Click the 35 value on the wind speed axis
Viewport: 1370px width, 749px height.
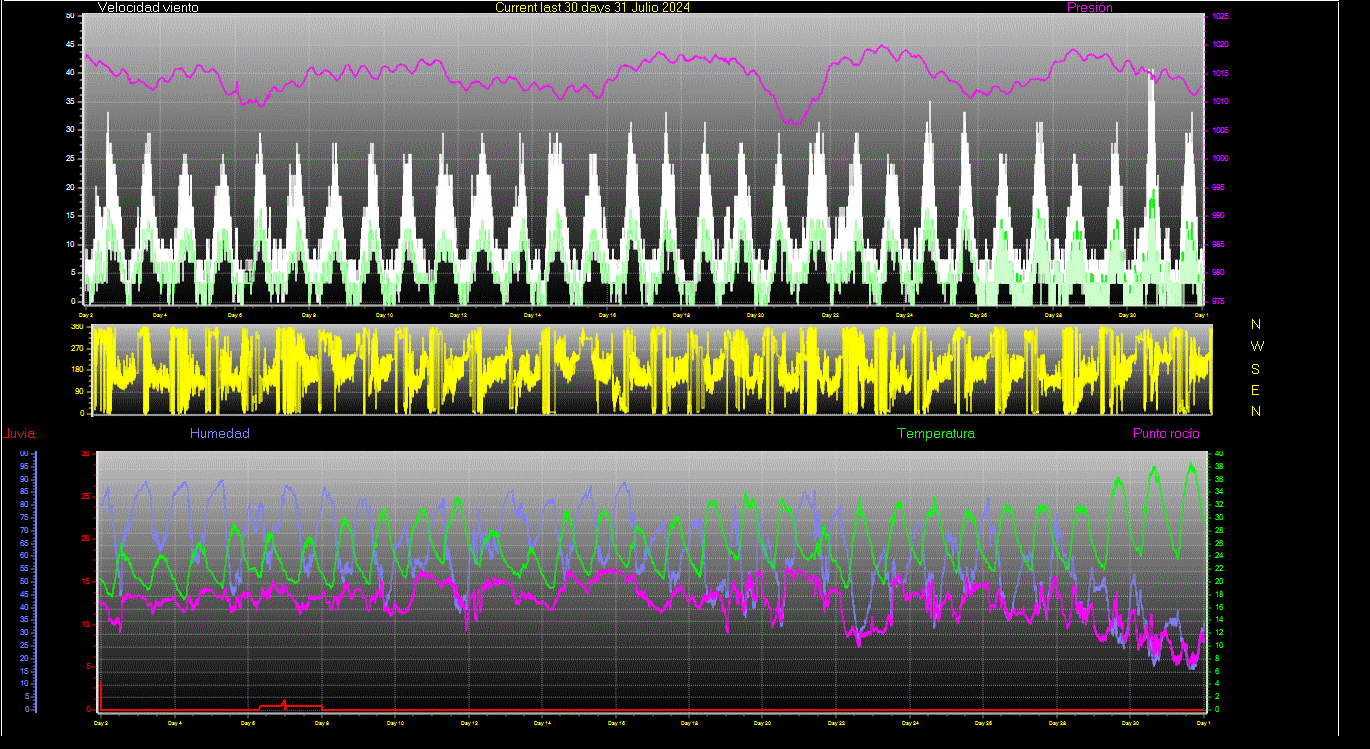click(x=69, y=101)
